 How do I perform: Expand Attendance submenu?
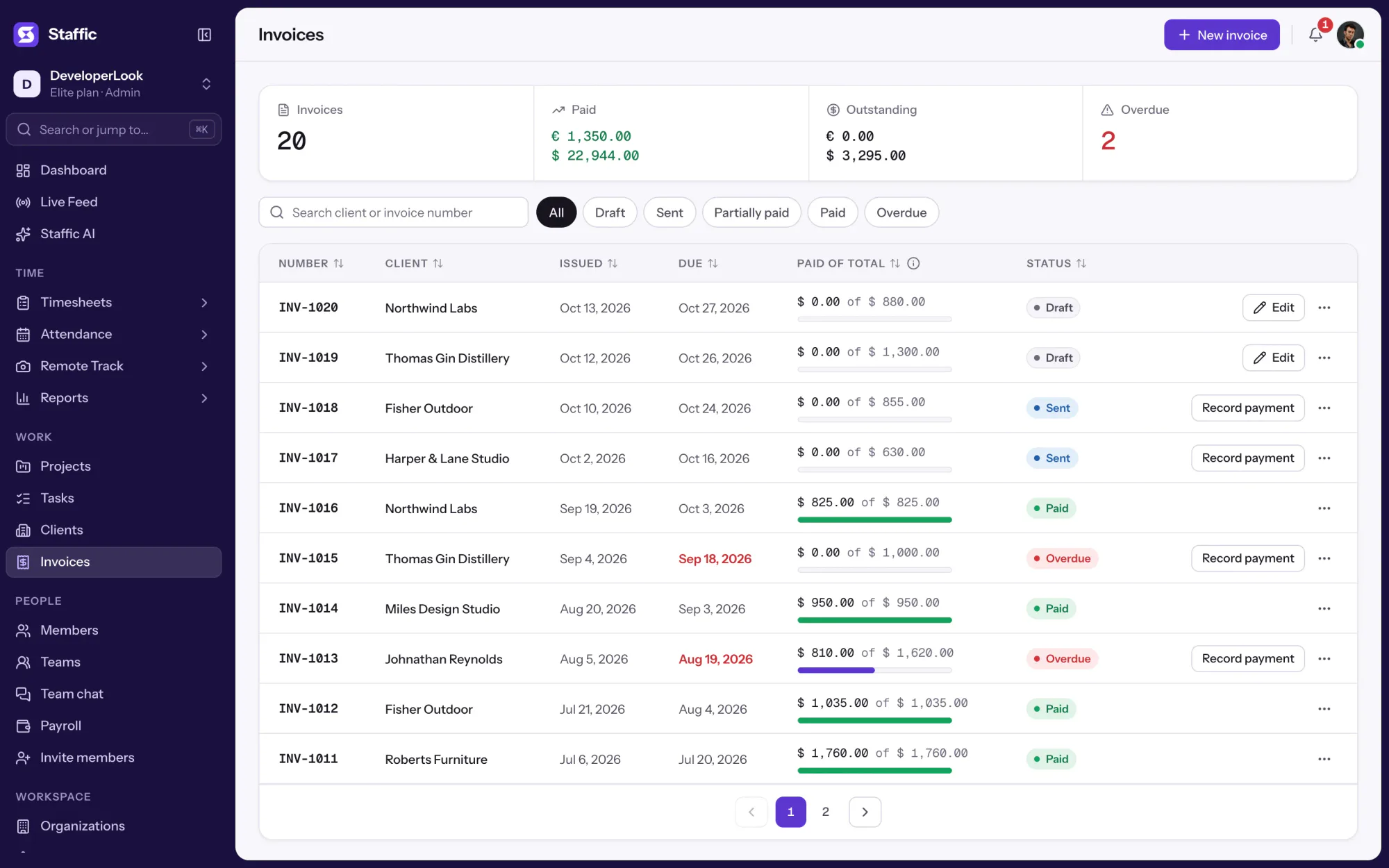click(204, 335)
